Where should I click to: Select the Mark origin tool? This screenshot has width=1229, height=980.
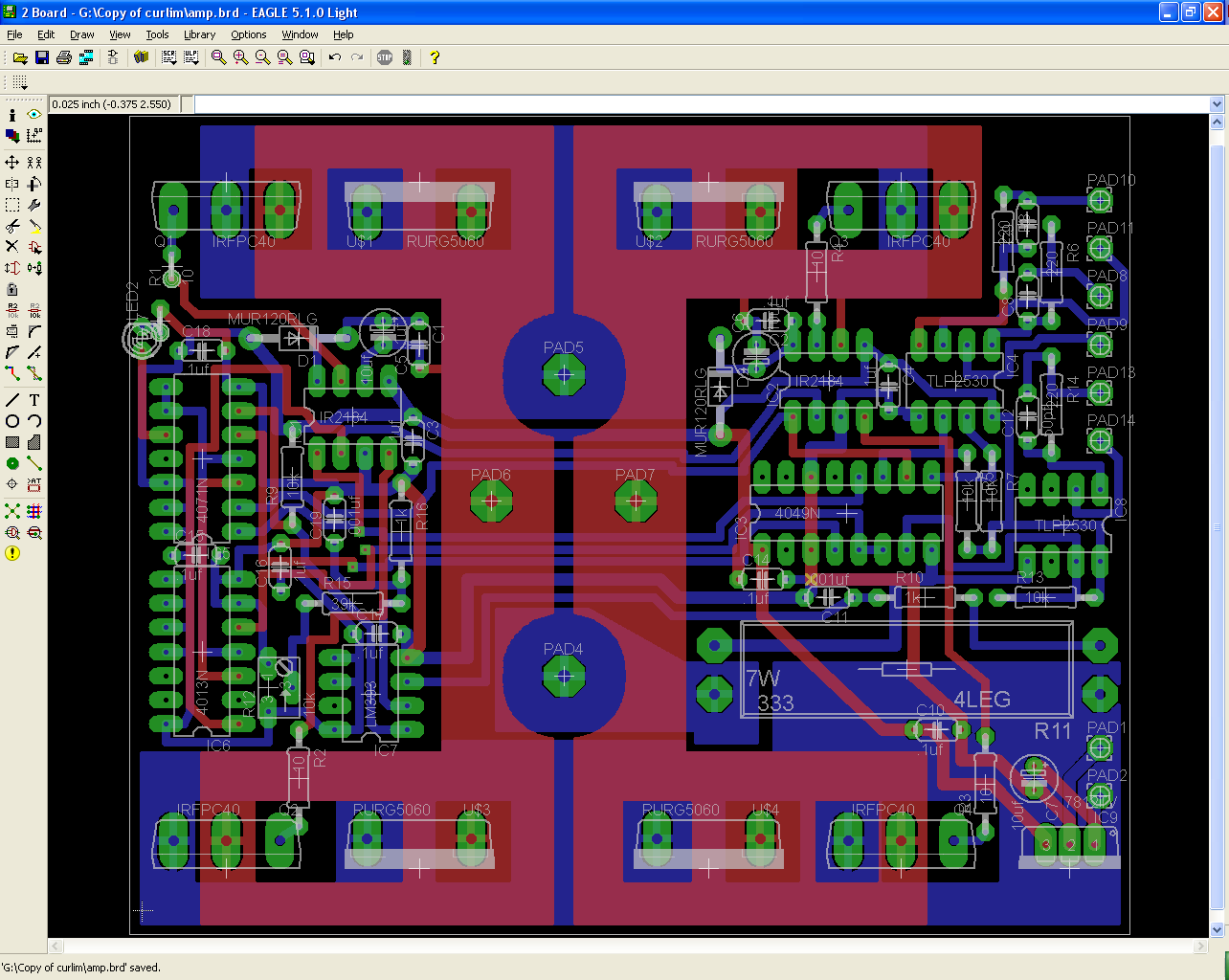click(x=34, y=136)
